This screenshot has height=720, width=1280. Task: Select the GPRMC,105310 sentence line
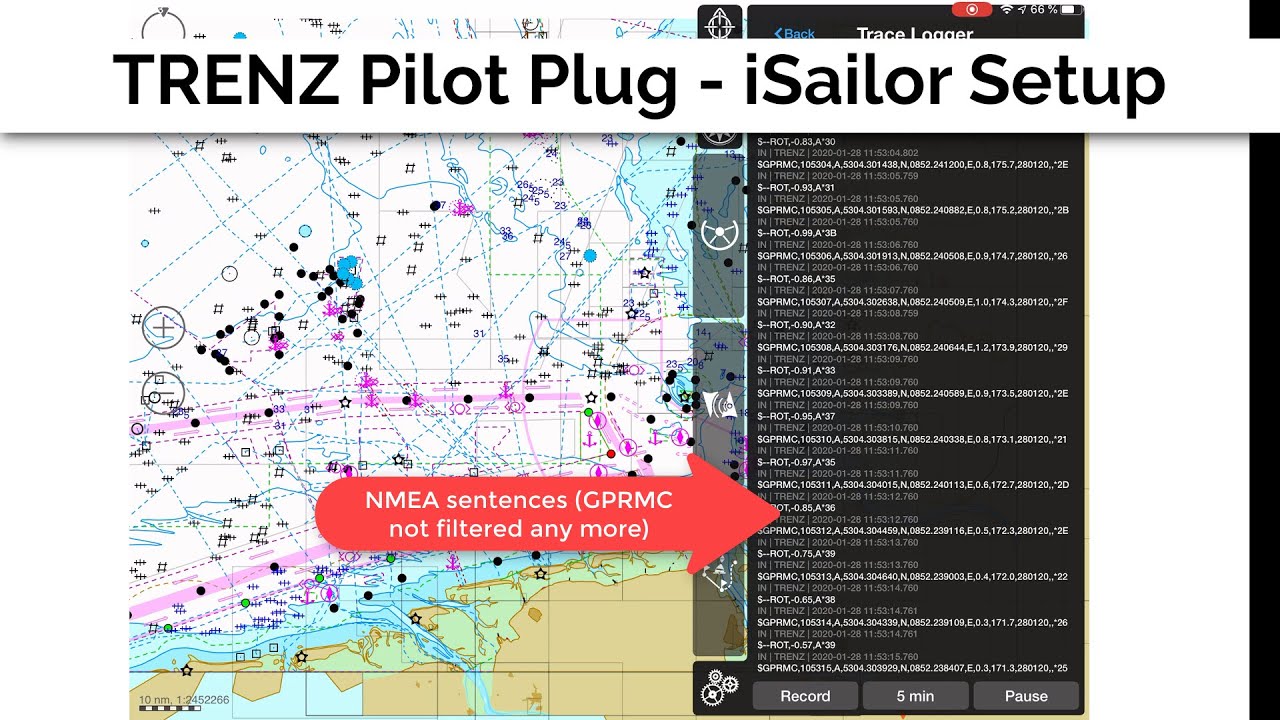[x=912, y=439]
